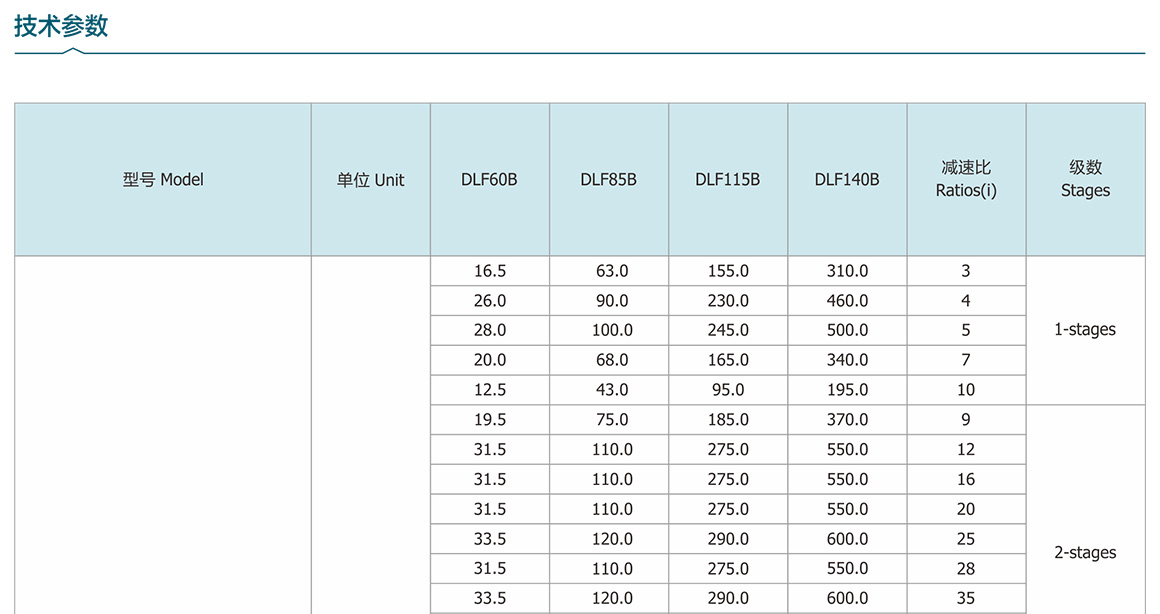Screen dimensions: 1160x614
Task: Click the 级数 Stages column header
Action: (x=1085, y=179)
